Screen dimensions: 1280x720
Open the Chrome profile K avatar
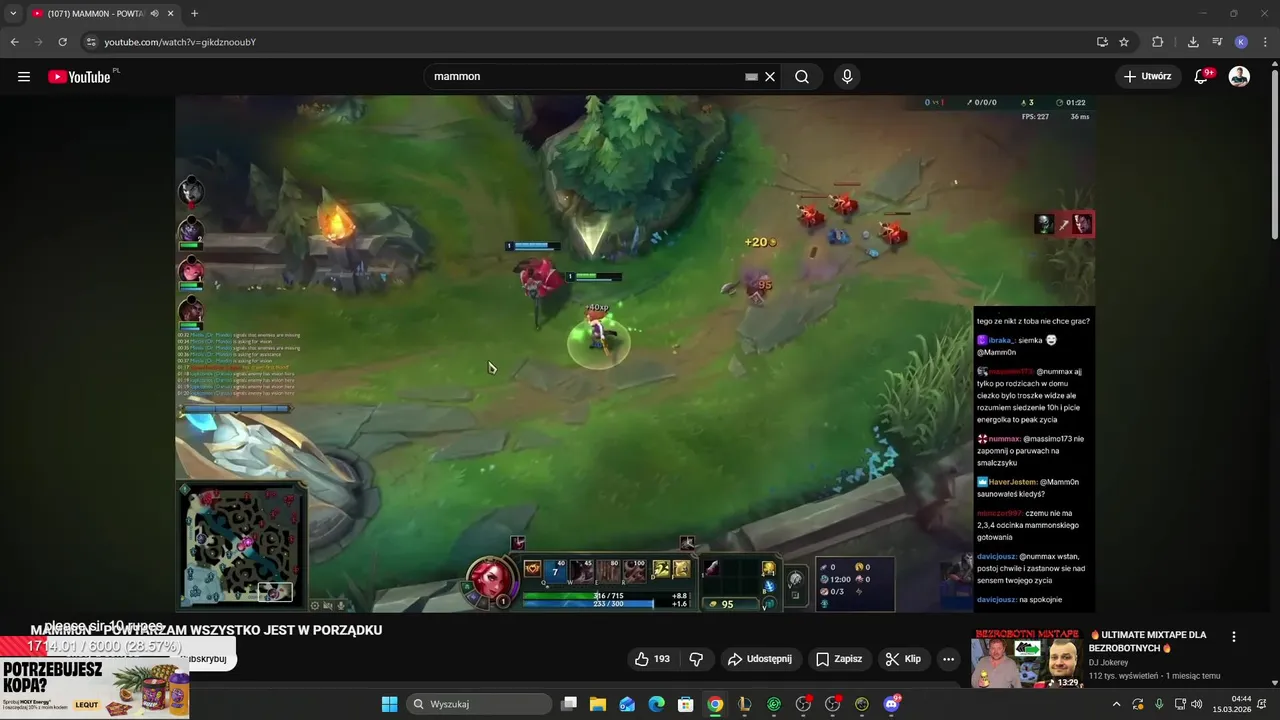(1241, 42)
